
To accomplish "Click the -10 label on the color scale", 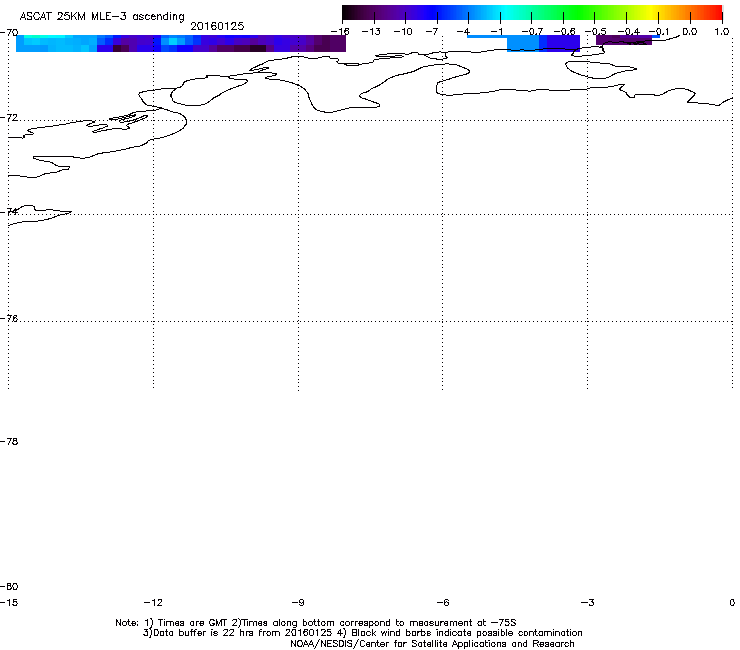I will point(403,31).
